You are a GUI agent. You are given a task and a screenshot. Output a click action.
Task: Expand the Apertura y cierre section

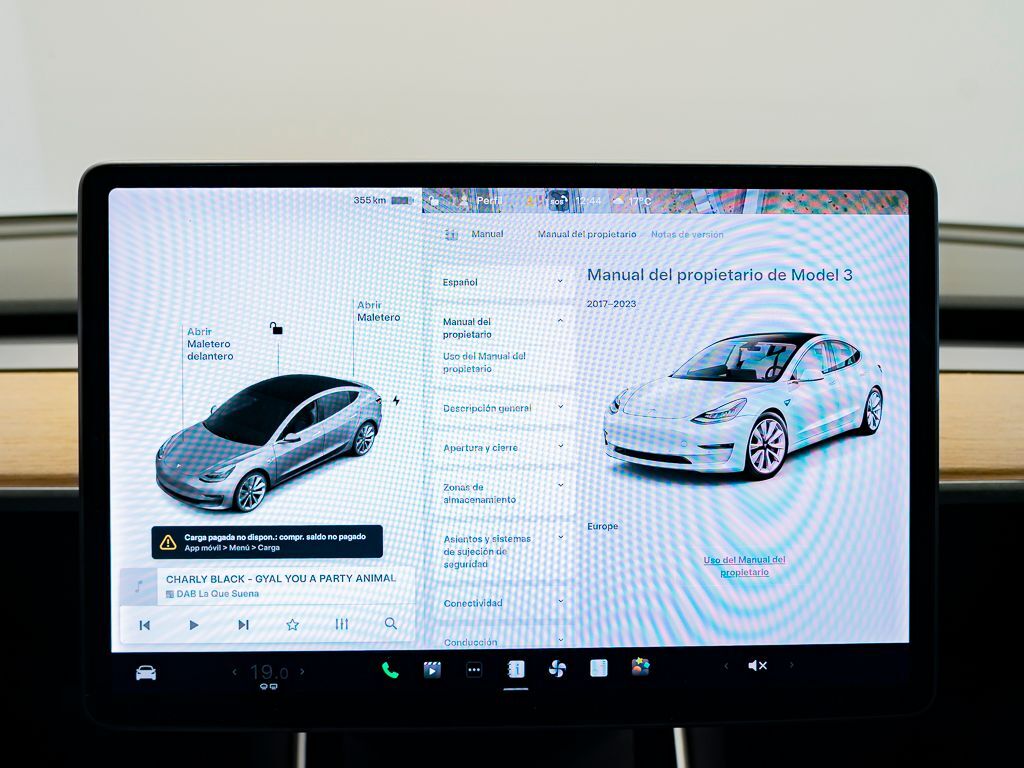click(x=503, y=448)
